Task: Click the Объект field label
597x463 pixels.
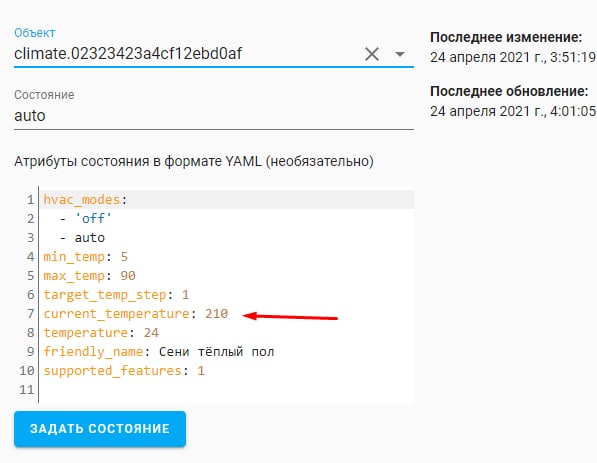Action: pos(35,33)
